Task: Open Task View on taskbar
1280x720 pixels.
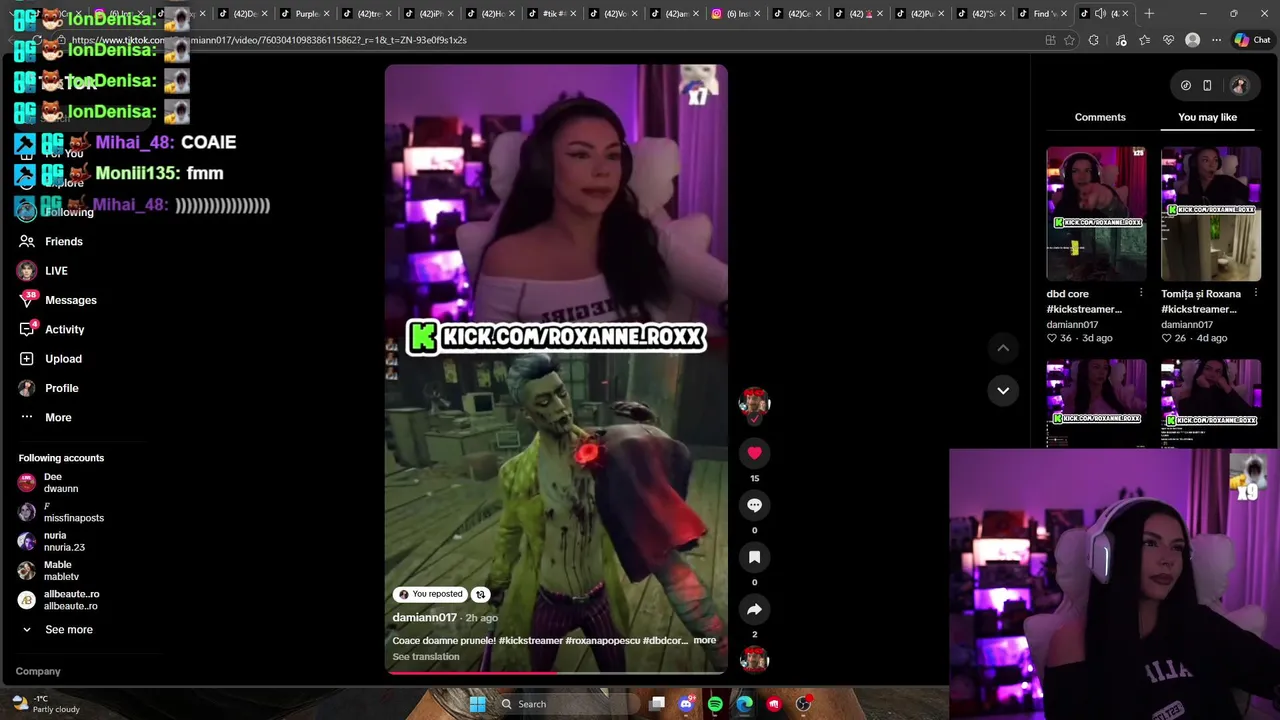Action: coord(657,704)
